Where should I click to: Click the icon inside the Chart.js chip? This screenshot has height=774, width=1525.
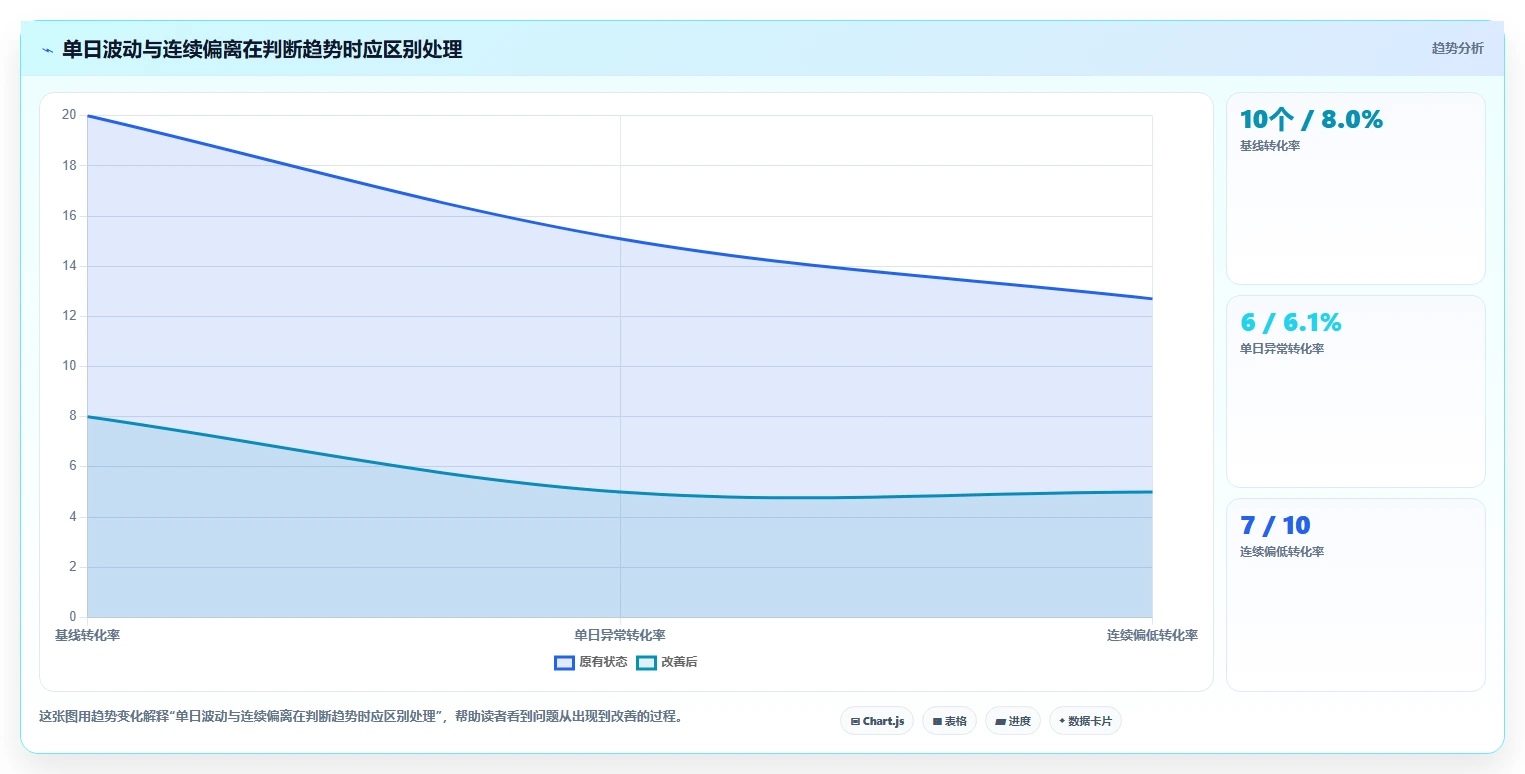855,721
